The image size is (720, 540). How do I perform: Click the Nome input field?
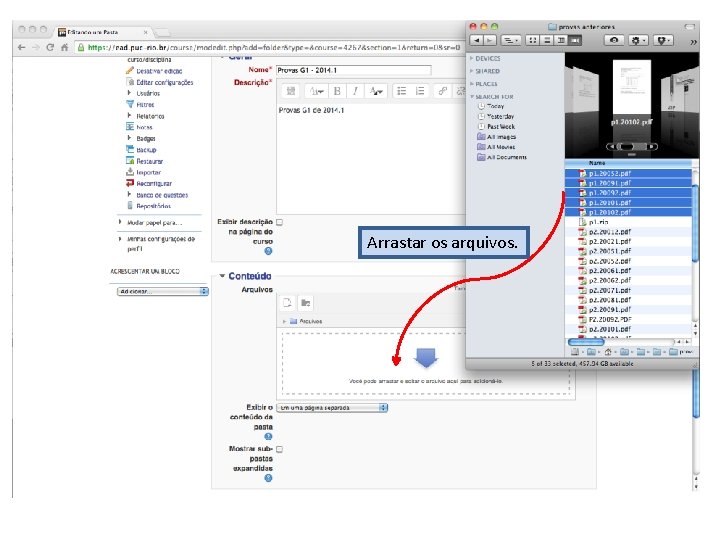coord(354,70)
